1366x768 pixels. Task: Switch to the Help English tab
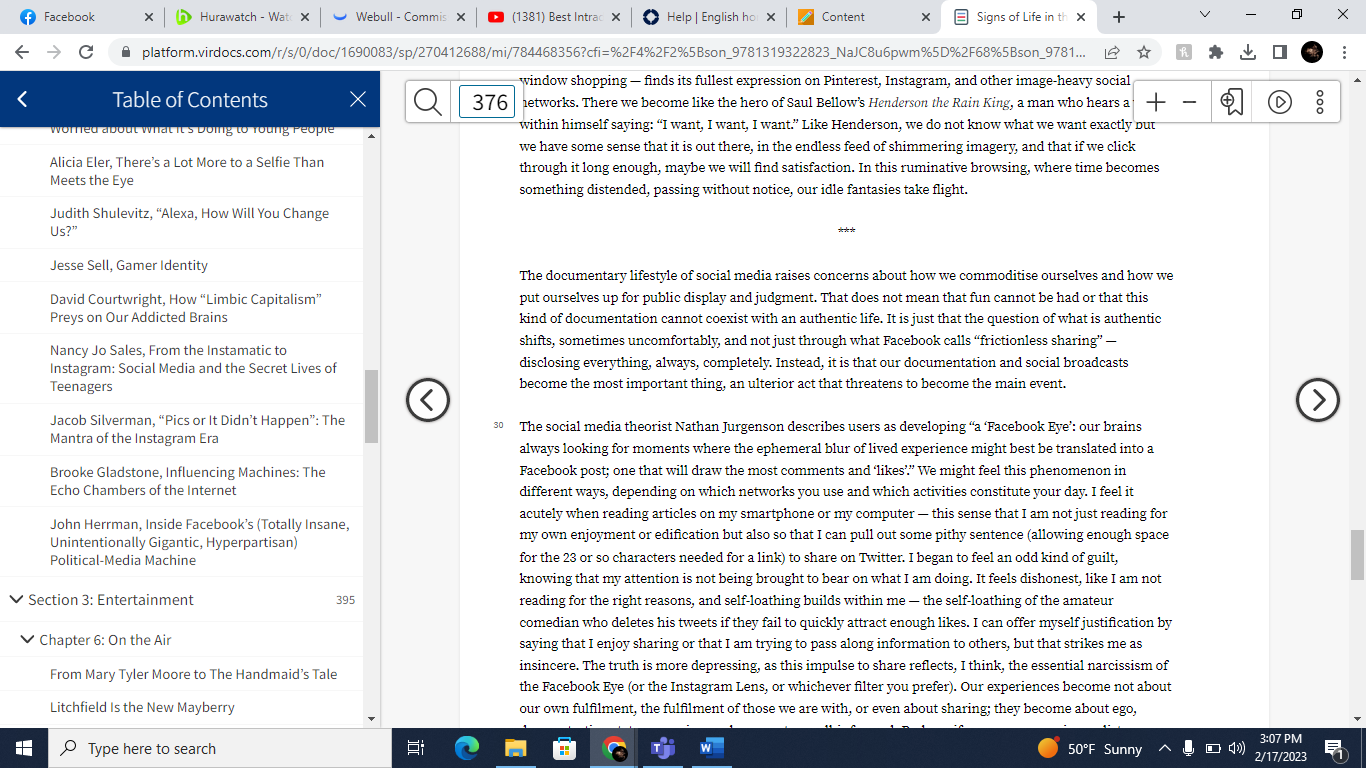(x=706, y=17)
